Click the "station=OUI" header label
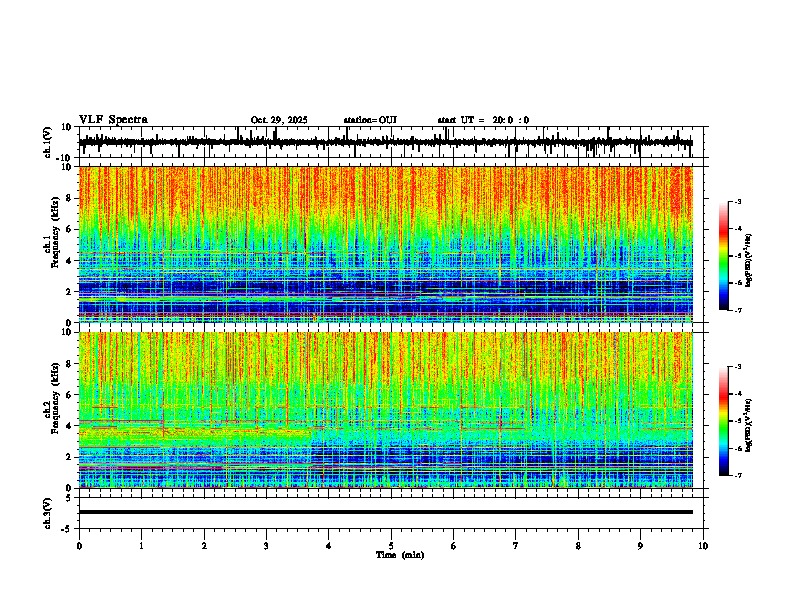 click(370, 120)
